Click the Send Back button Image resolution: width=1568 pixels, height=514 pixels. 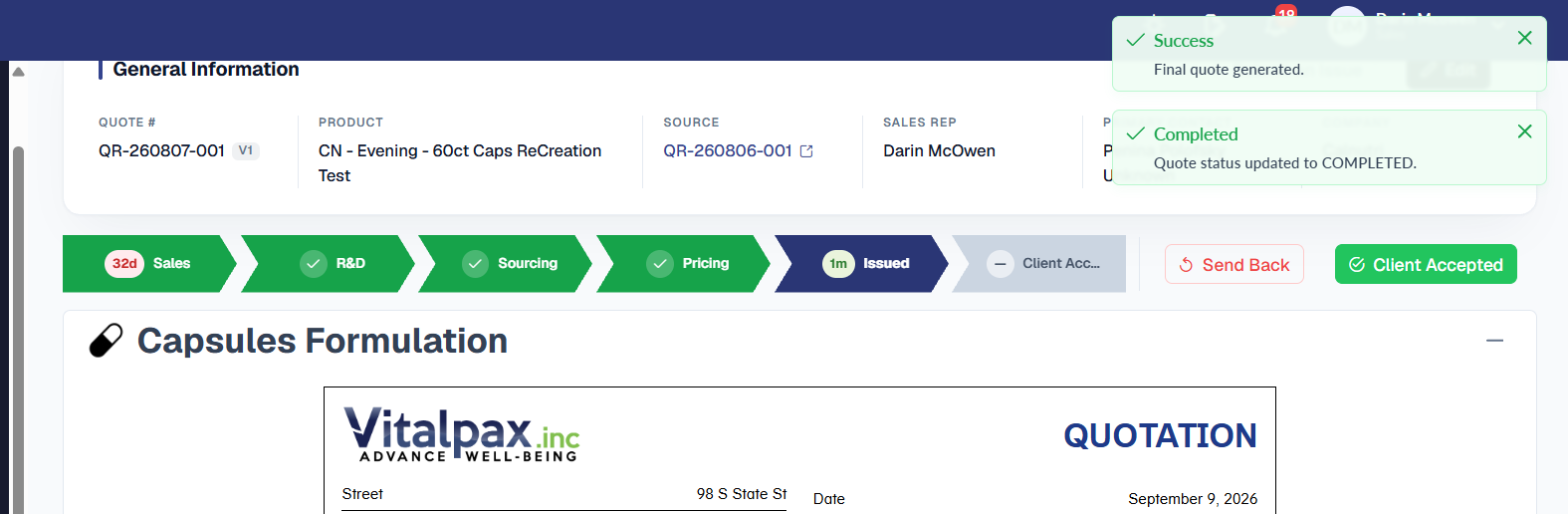(x=1234, y=264)
